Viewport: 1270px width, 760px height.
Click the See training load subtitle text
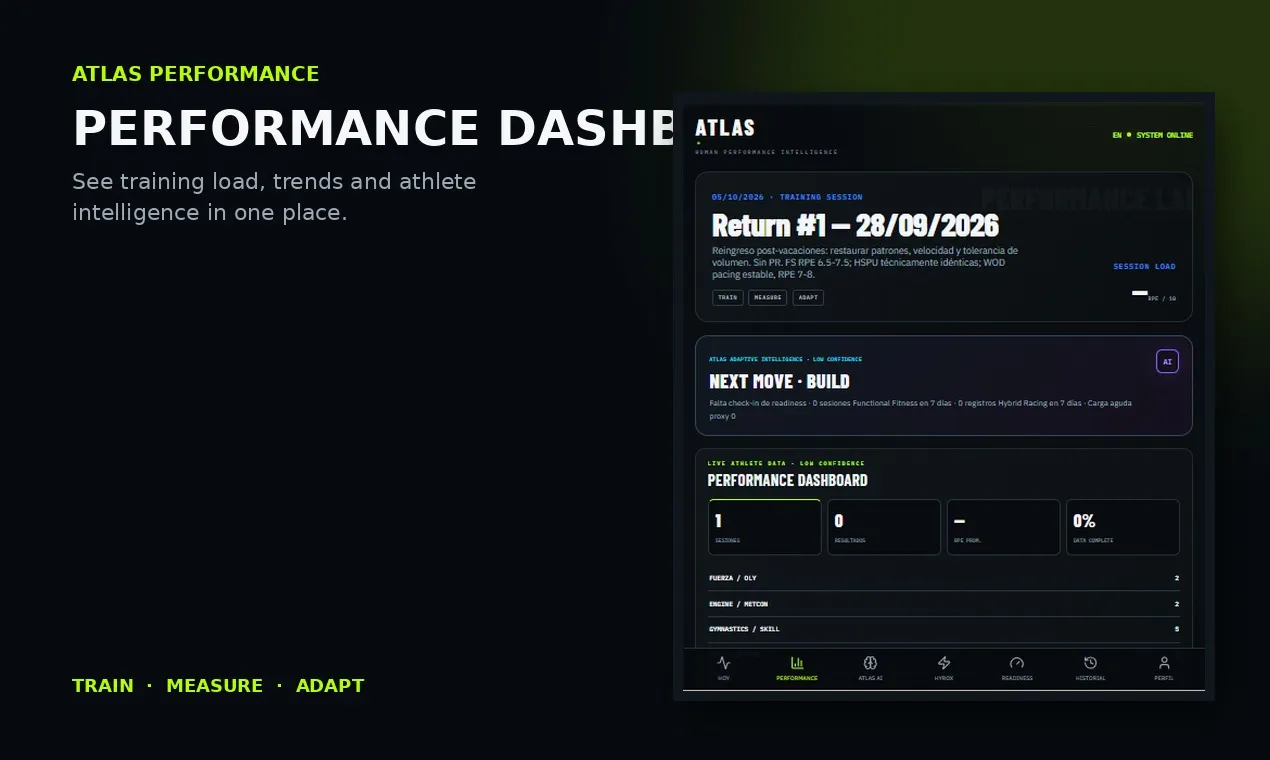point(274,197)
